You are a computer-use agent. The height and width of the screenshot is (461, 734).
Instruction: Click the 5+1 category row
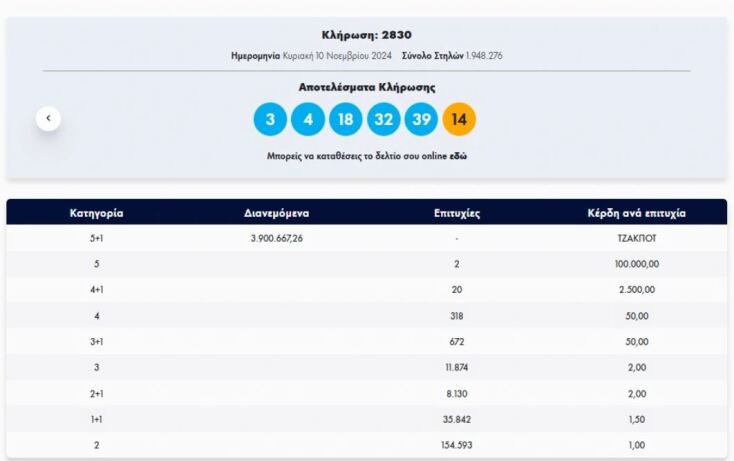pyautogui.click(x=96, y=238)
